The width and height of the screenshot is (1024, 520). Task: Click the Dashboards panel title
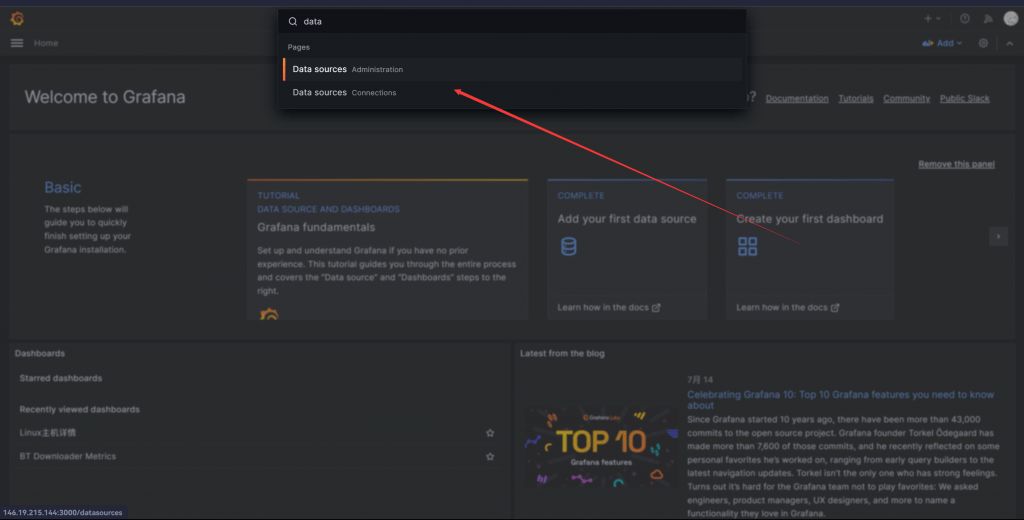[40, 353]
